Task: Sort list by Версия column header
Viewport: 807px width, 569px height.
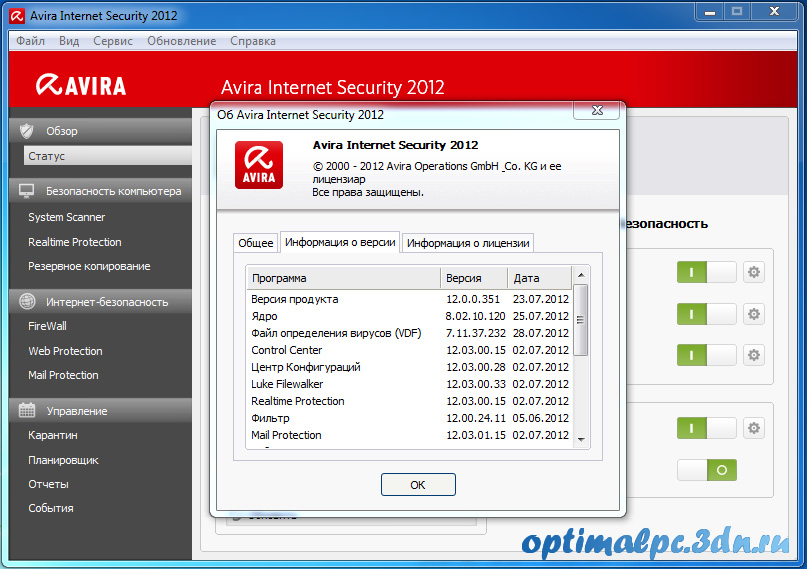Action: click(474, 278)
